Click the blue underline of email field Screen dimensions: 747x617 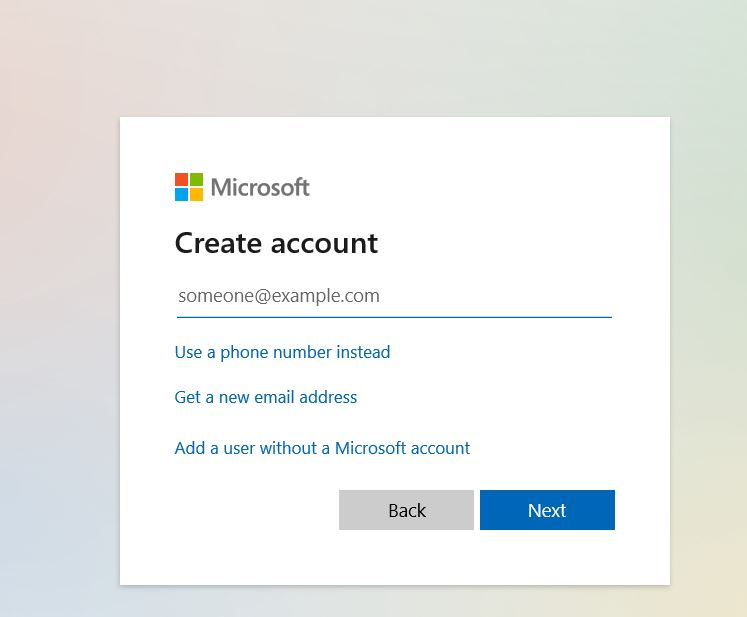(394, 317)
